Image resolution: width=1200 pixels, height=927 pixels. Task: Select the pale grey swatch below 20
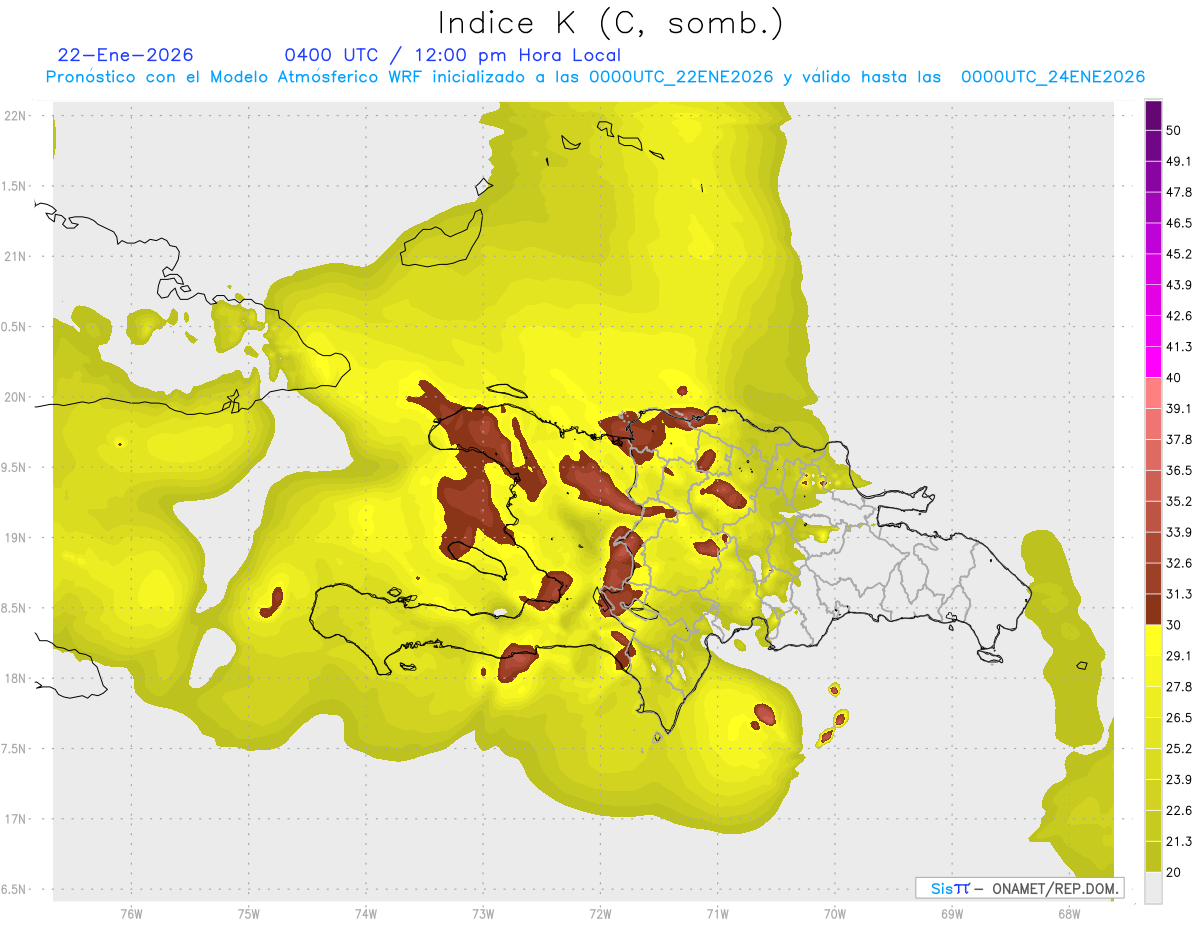pos(1153,888)
